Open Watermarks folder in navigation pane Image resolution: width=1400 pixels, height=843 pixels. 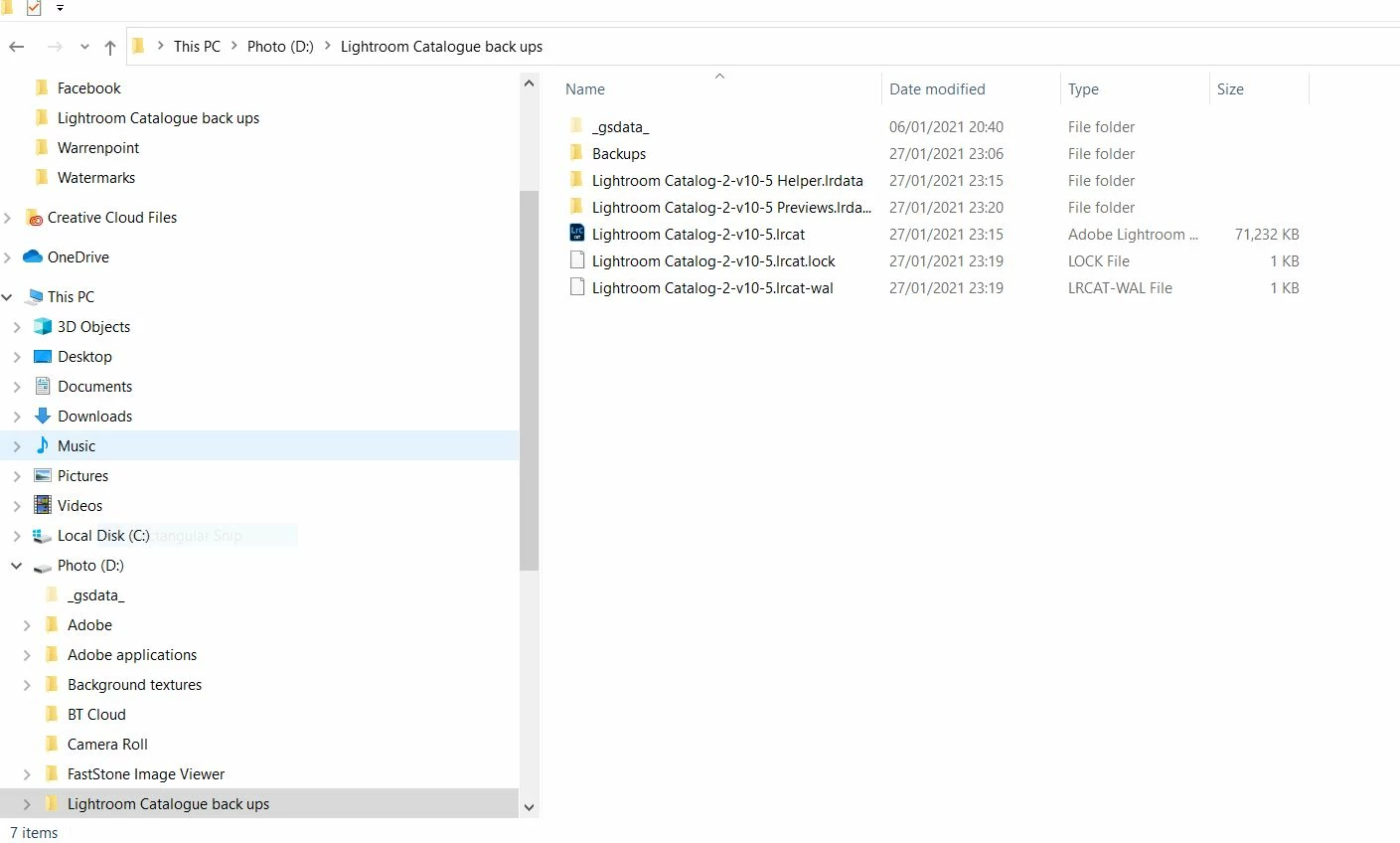tap(96, 178)
